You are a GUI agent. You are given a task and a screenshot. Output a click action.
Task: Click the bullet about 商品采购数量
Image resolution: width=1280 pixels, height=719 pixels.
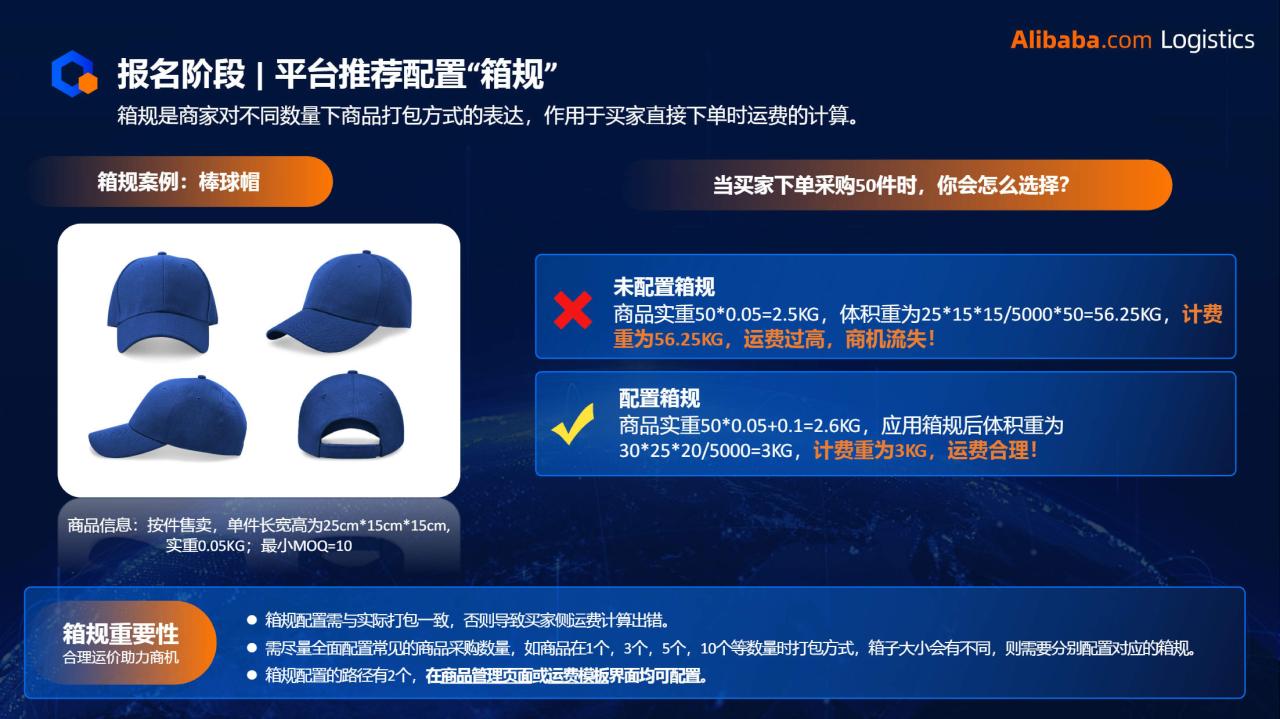click(x=721, y=648)
